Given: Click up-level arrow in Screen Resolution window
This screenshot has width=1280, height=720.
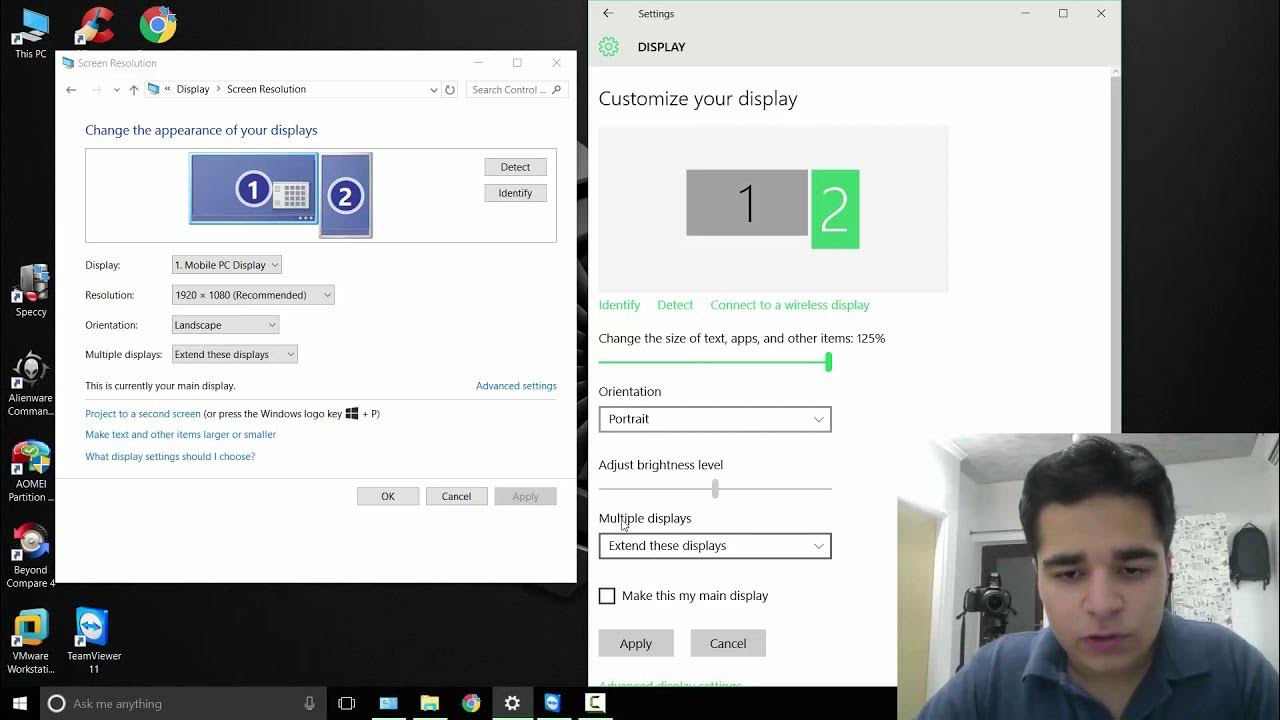Looking at the screenshot, I should tap(134, 90).
